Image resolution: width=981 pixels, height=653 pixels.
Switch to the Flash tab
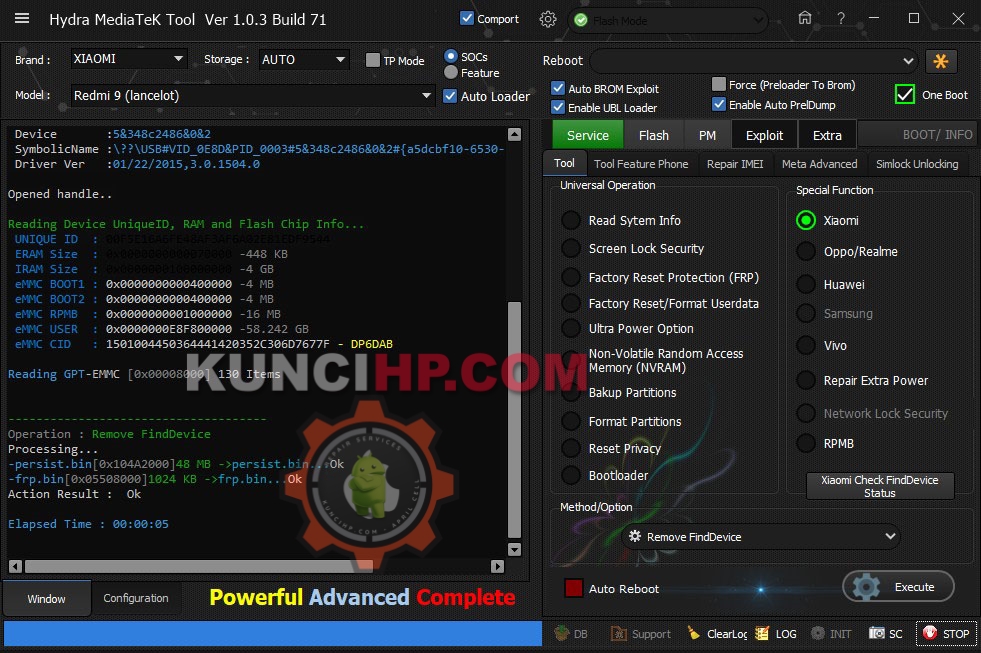click(x=654, y=135)
